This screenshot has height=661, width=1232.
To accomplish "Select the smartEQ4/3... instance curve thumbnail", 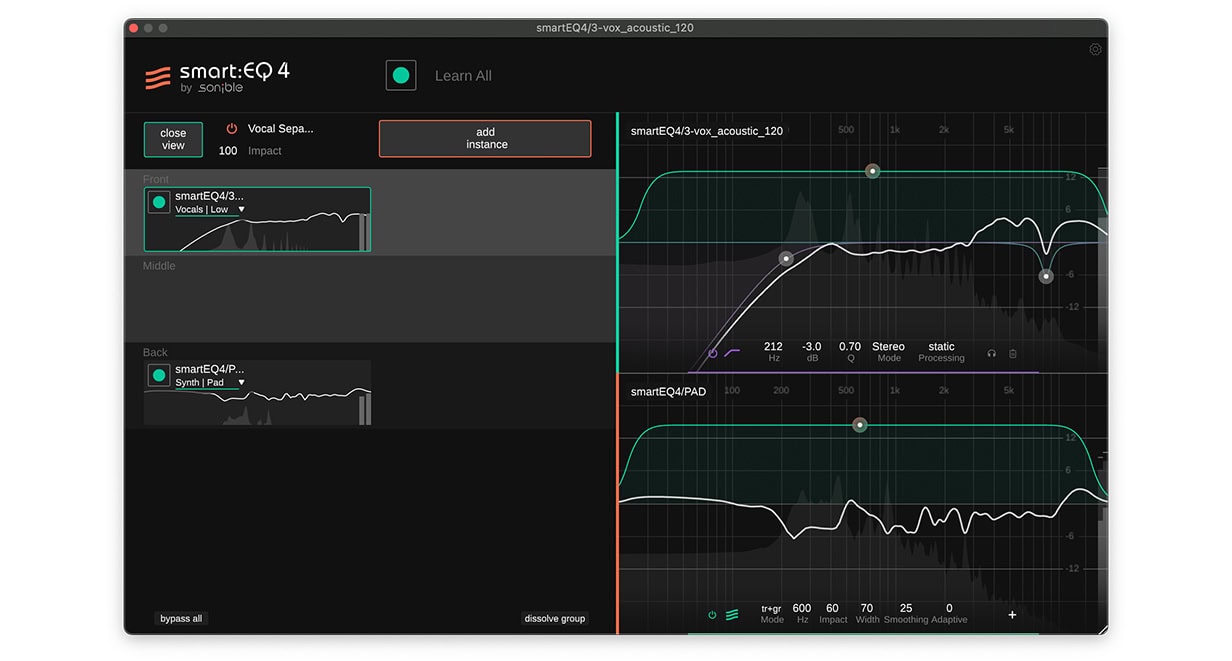I will tap(258, 219).
